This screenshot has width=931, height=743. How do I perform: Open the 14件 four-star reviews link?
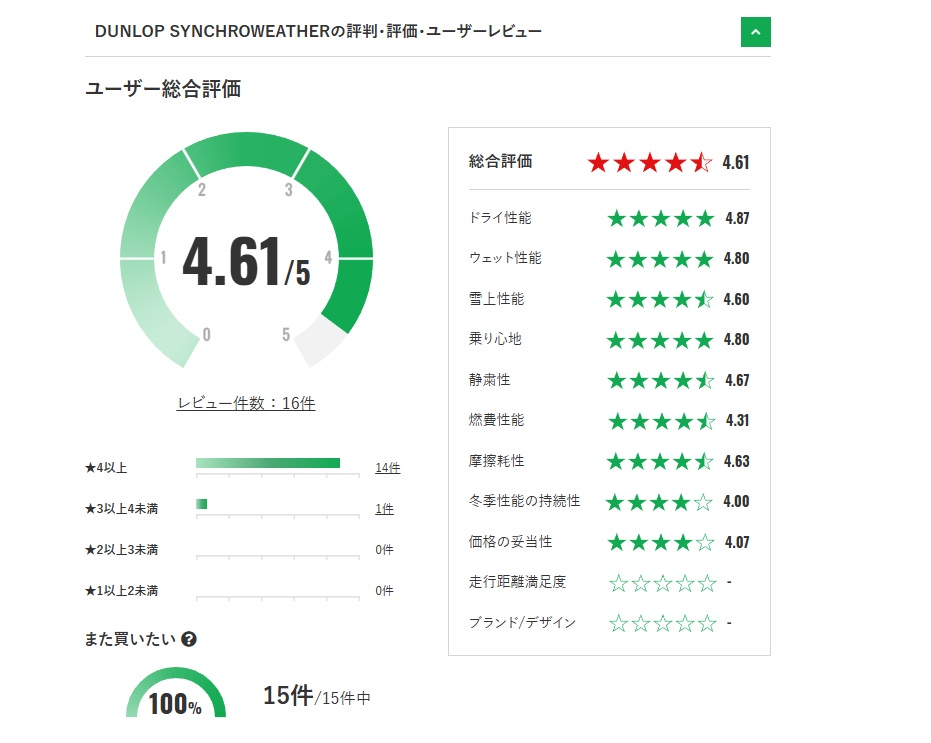(x=387, y=468)
